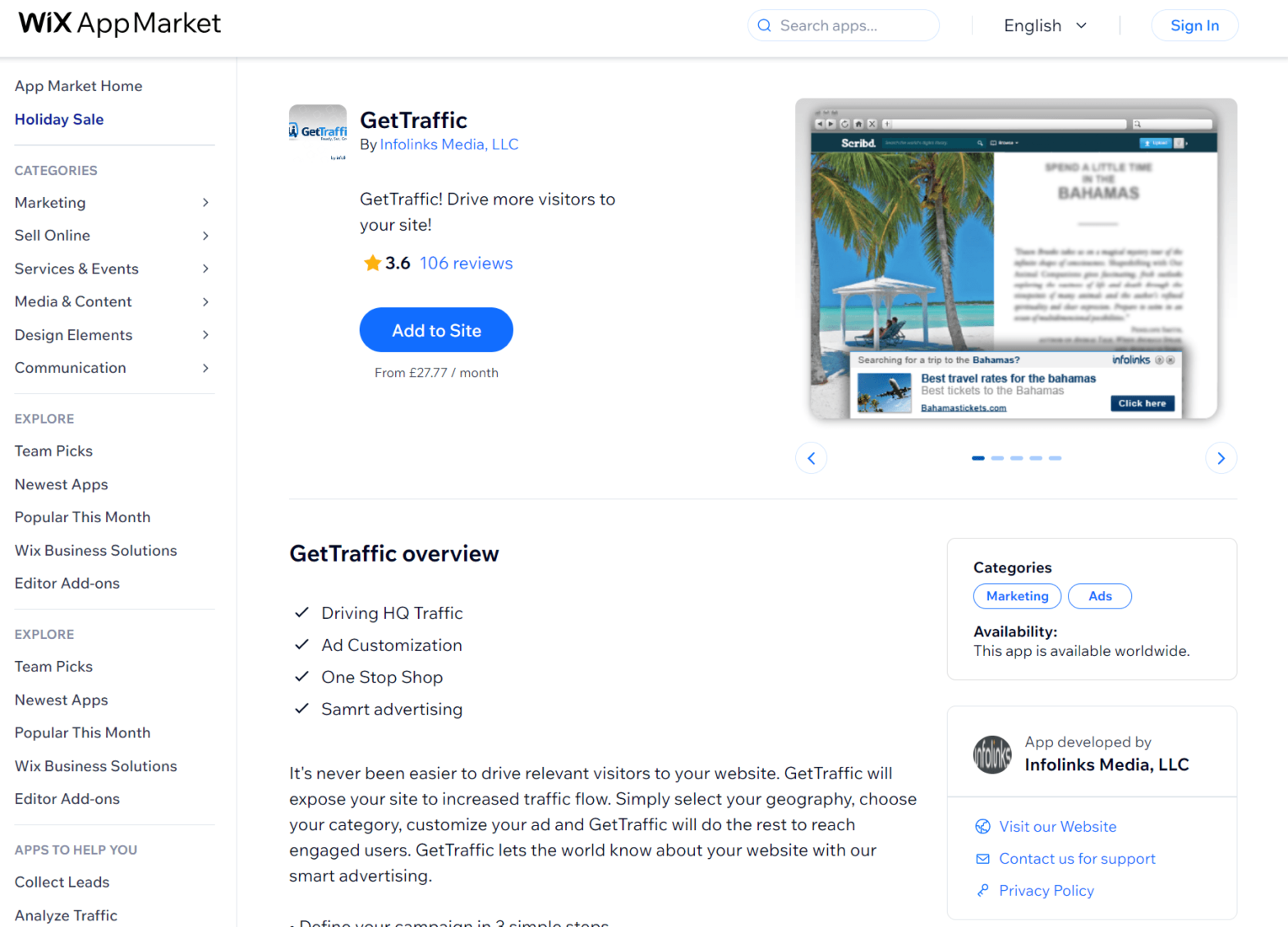The image size is (1288, 927).
Task: Click the envelope icon beside Contact us
Action: click(x=982, y=859)
